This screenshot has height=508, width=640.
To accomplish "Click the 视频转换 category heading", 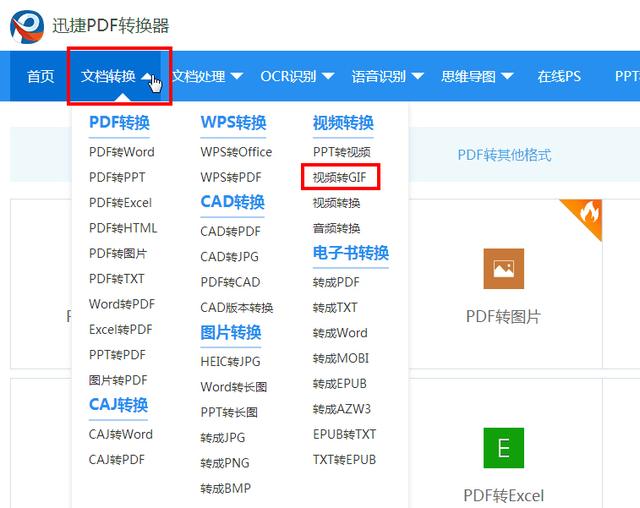I will click(x=343, y=122).
